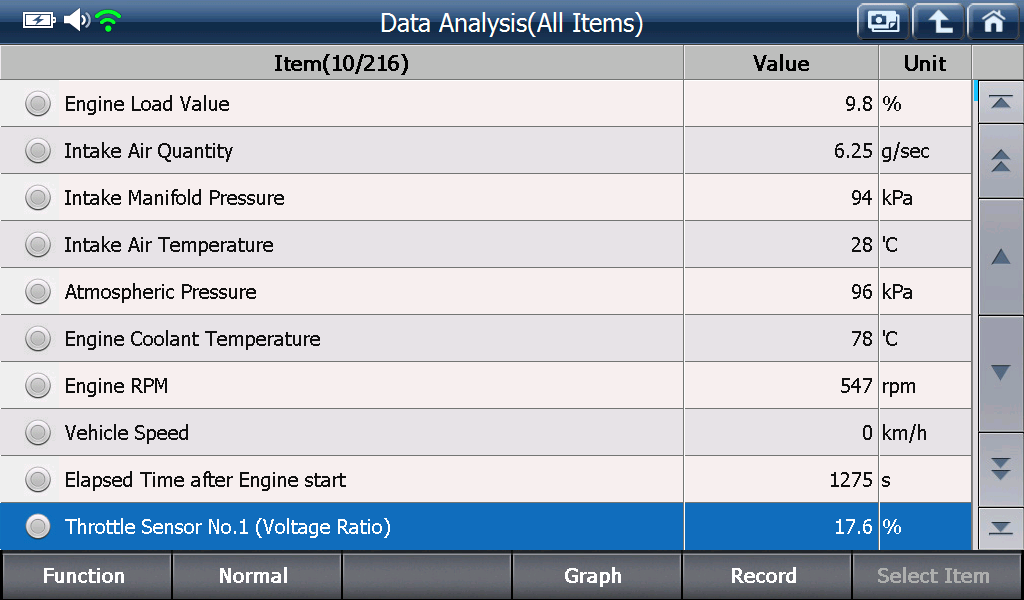This screenshot has height=600, width=1024.
Task: Open the Function menu
Action: [x=86, y=576]
